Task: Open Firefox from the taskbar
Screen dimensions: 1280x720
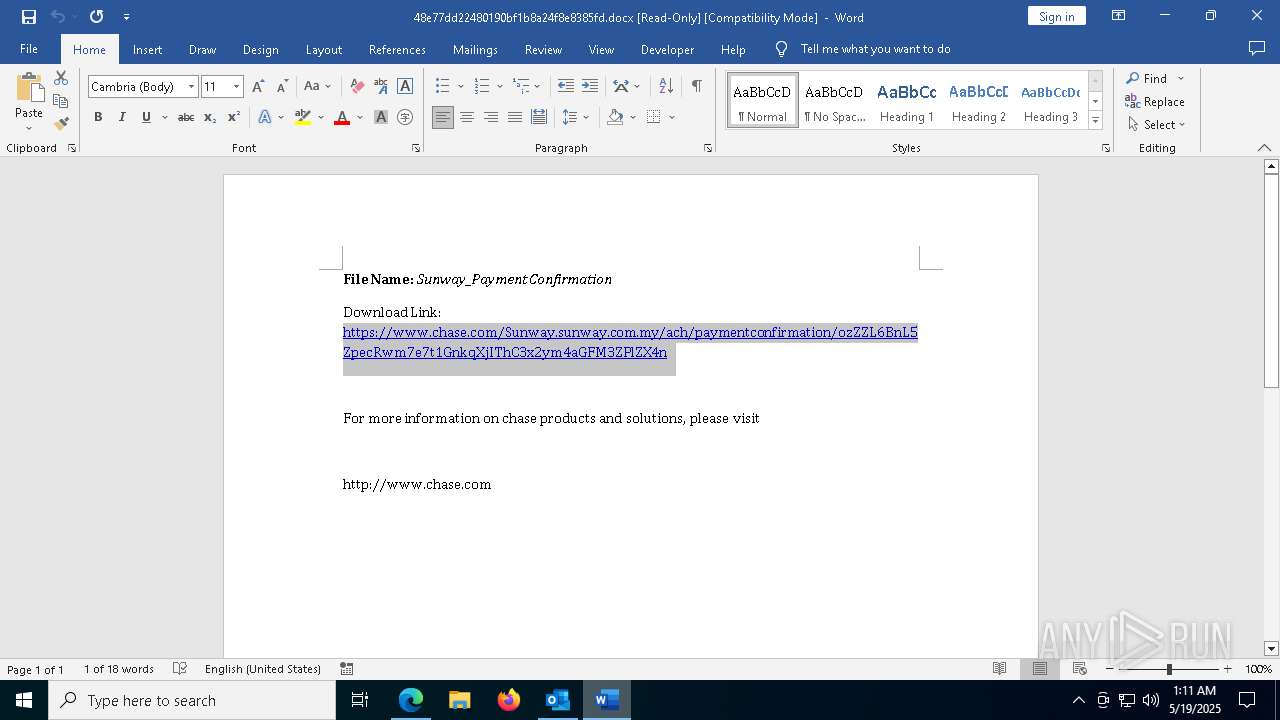Action: click(509, 700)
